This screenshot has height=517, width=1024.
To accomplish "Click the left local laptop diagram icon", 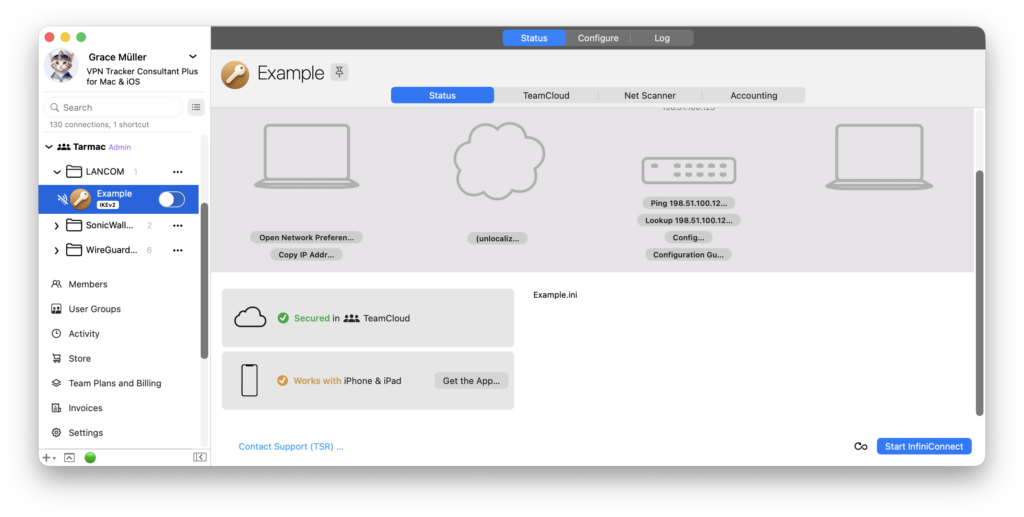I will (x=306, y=157).
